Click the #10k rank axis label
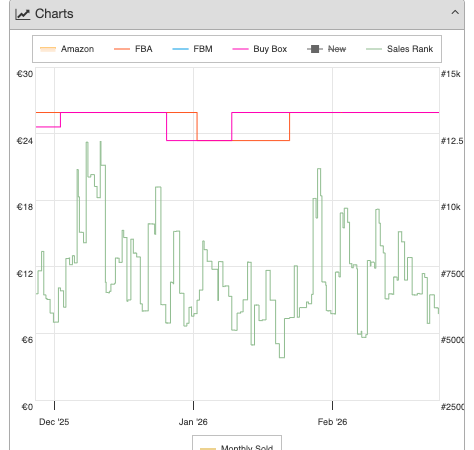 coord(451,207)
